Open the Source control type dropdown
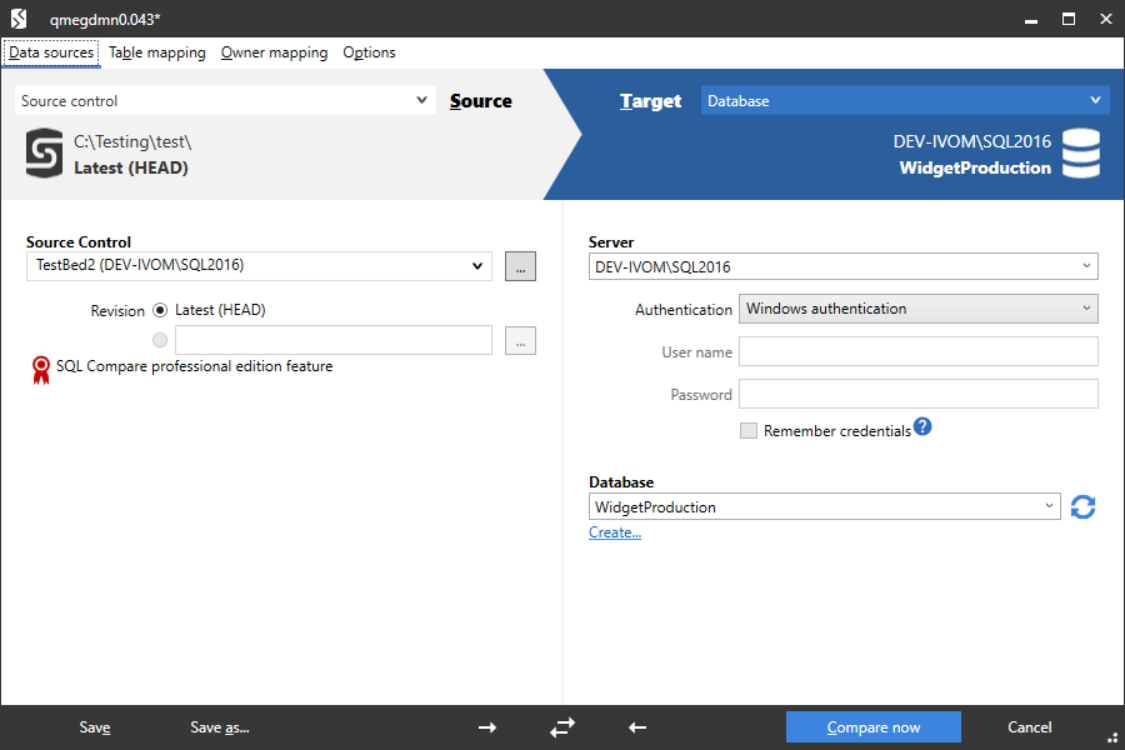1125x750 pixels. coord(225,101)
